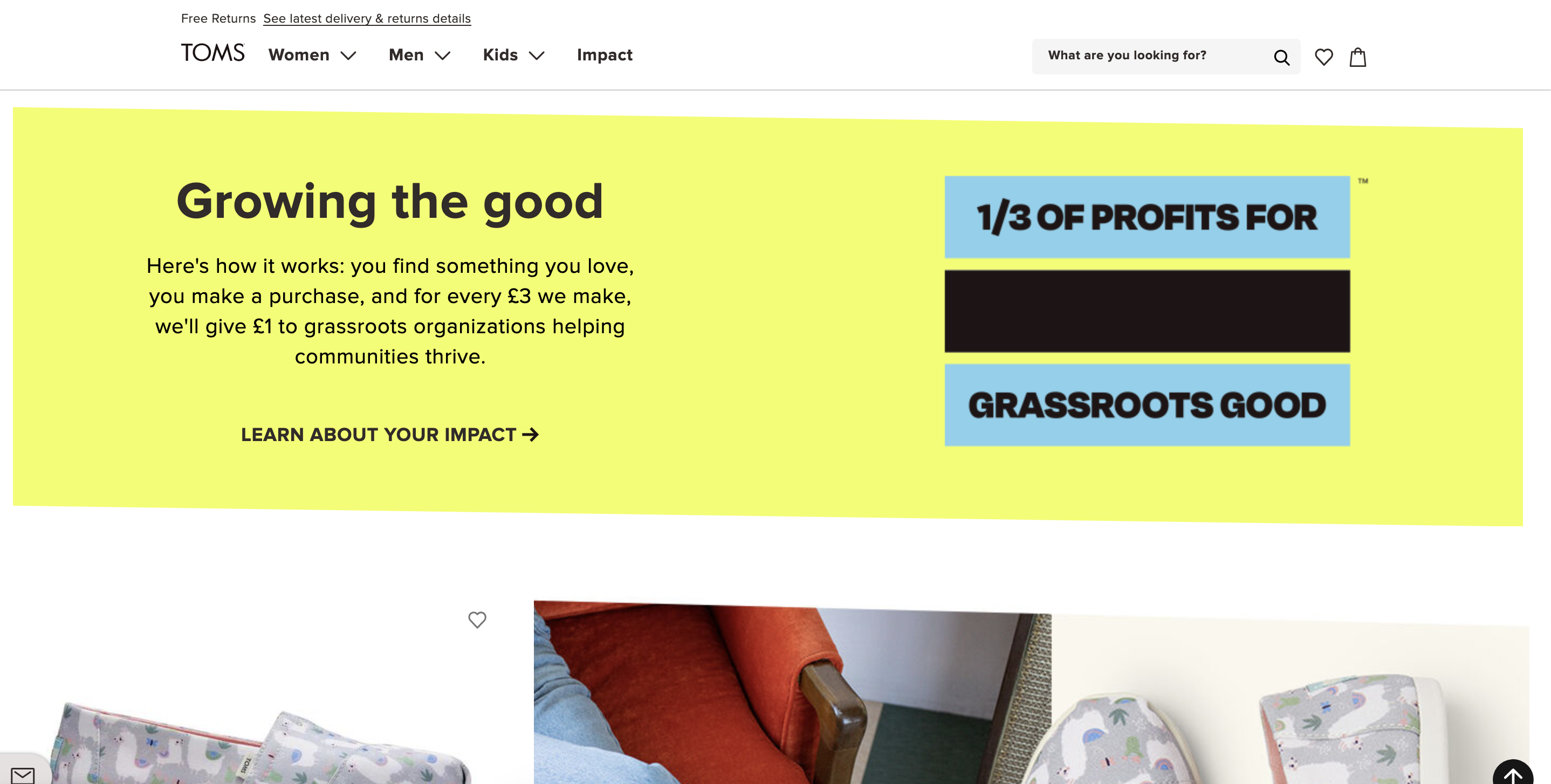Click the 1/3 OF PROFITS FOR graphic
The height and width of the screenshot is (784, 1551).
click(1147, 216)
